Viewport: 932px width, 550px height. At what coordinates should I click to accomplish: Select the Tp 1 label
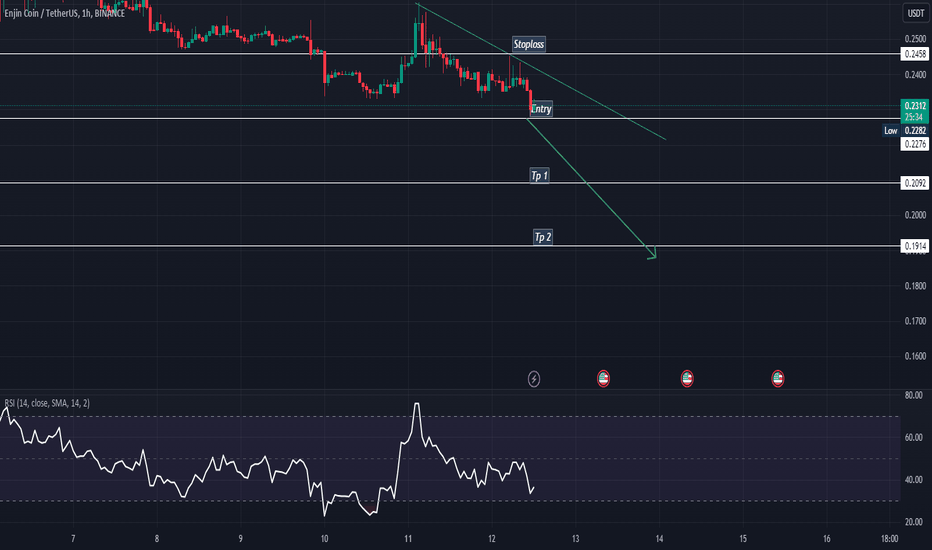[x=539, y=175]
